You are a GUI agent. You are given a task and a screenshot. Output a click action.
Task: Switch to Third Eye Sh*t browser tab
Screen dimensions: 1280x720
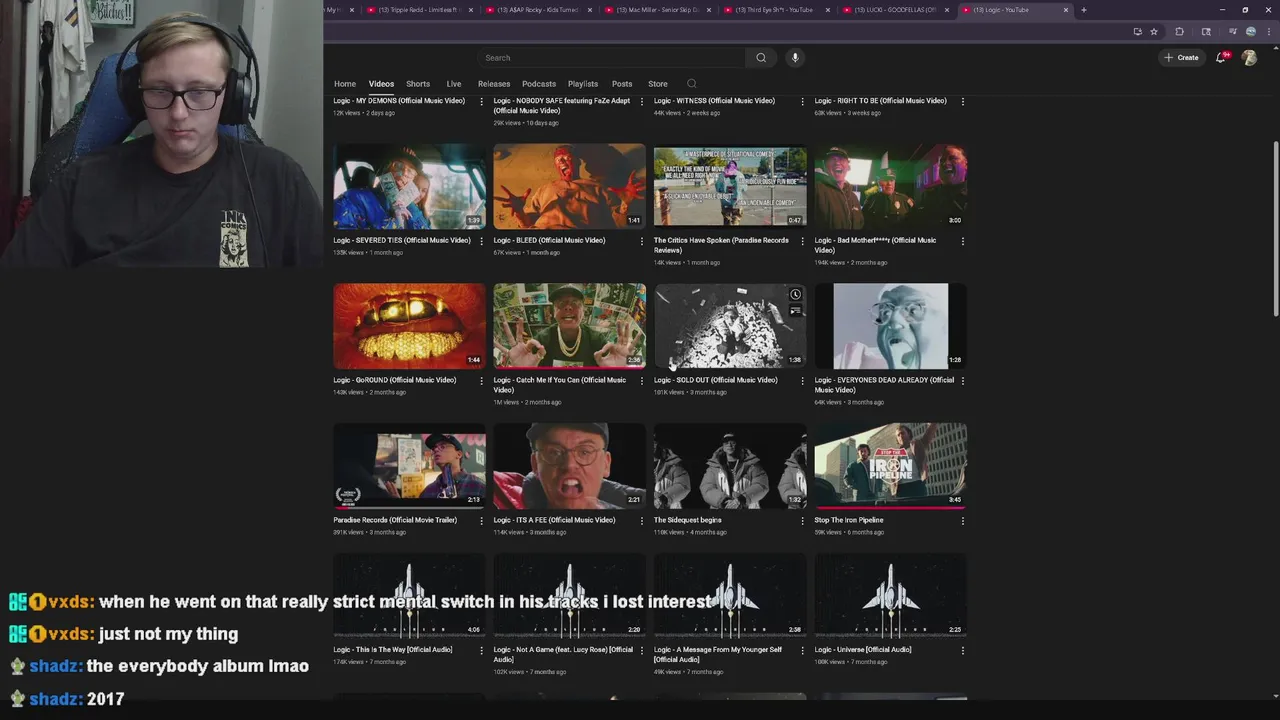tap(776, 10)
